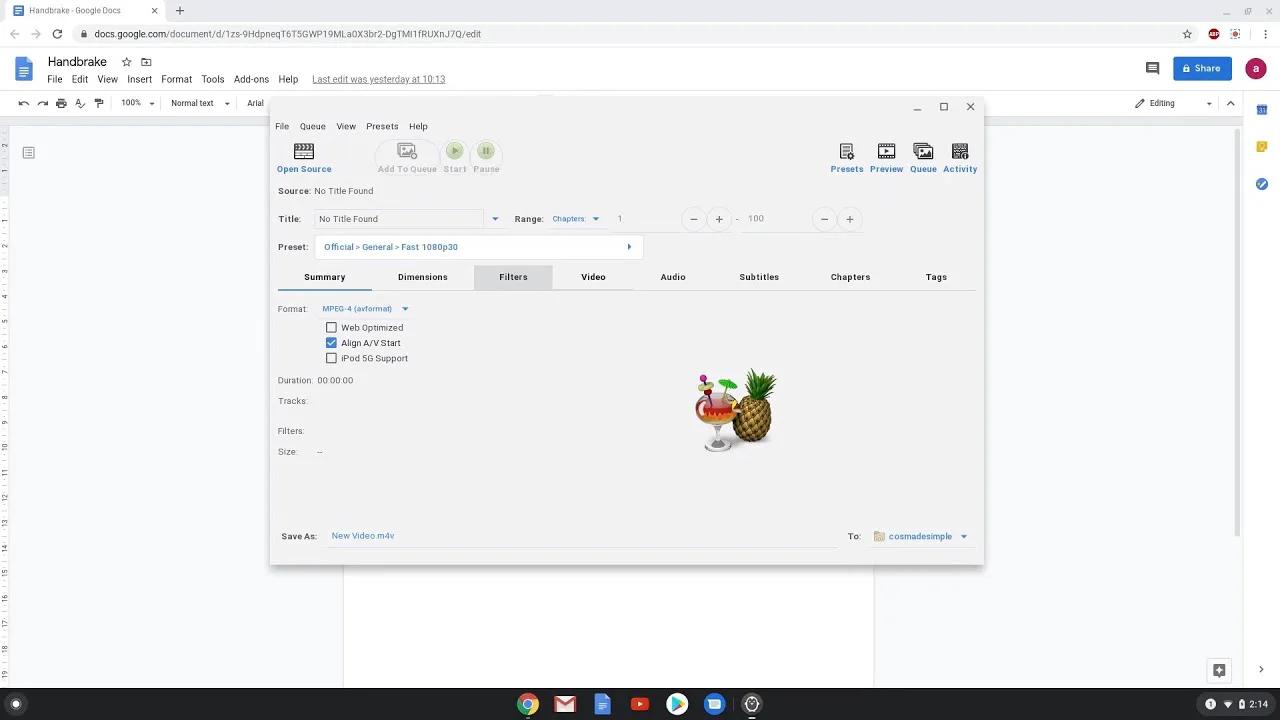Edit the New Video.m4v filename
Viewport: 1280px width, 720px height.
click(x=362, y=535)
